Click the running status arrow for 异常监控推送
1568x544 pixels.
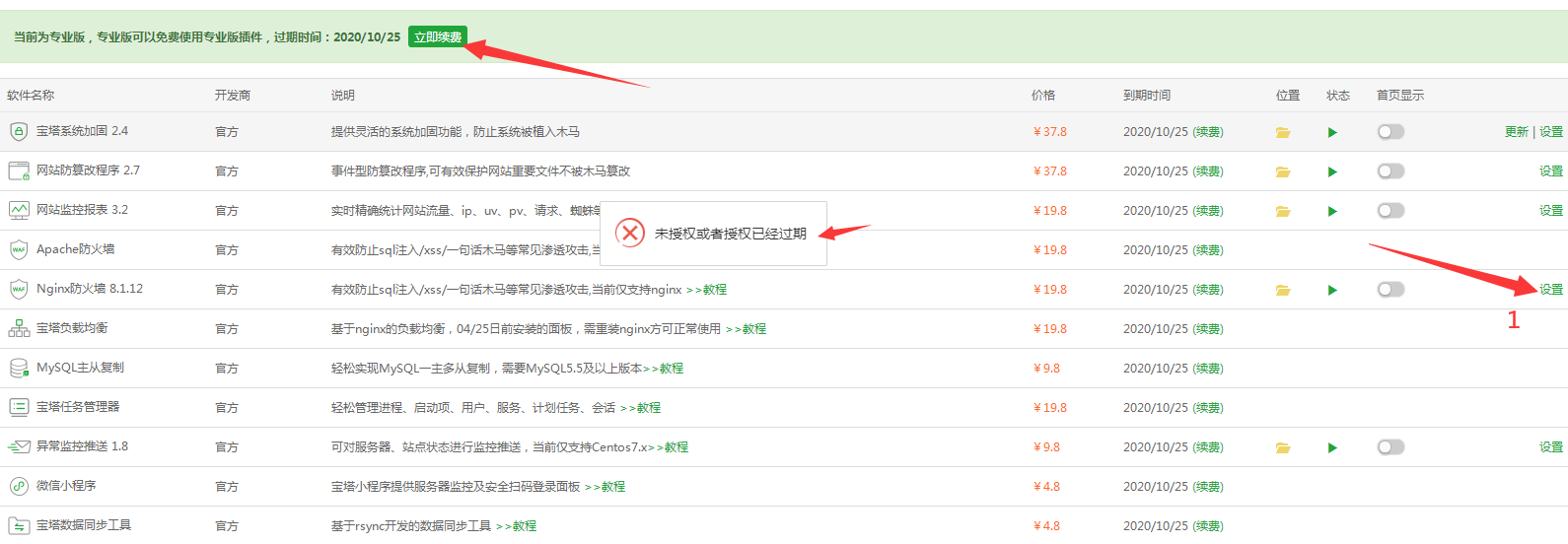click(x=1332, y=447)
